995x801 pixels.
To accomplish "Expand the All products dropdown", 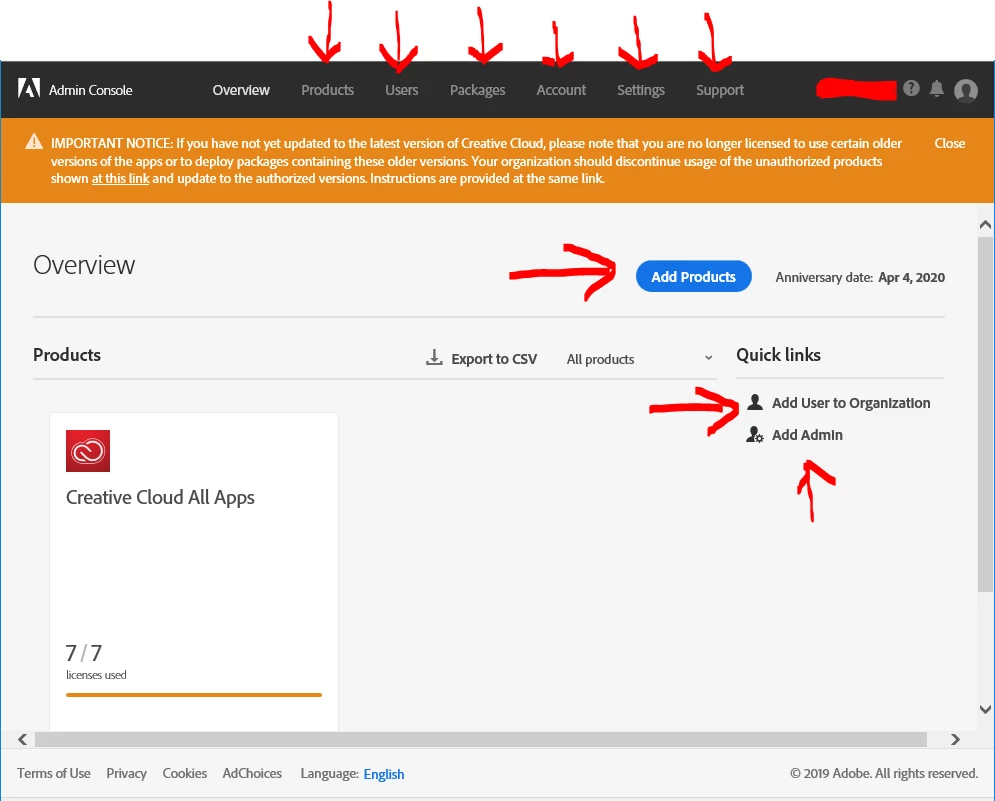I will [640, 359].
